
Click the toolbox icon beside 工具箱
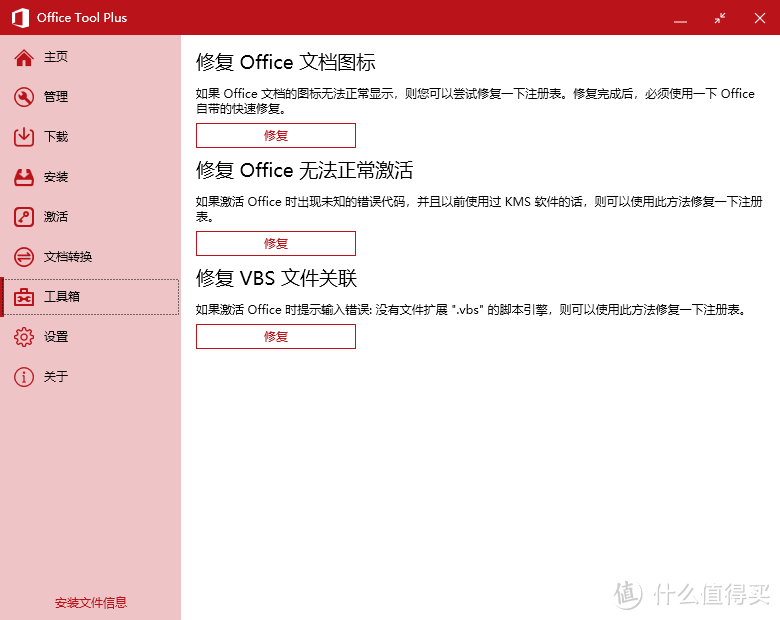tap(24, 297)
